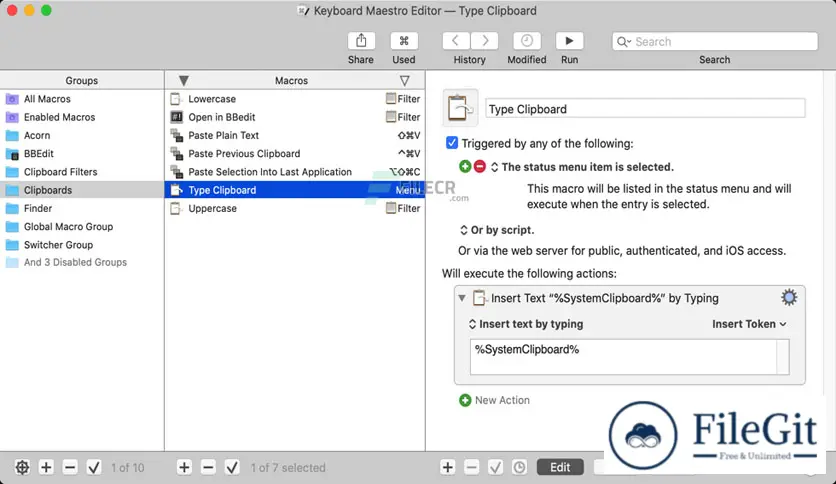Select the Global Macro Group

click(x=82, y=227)
